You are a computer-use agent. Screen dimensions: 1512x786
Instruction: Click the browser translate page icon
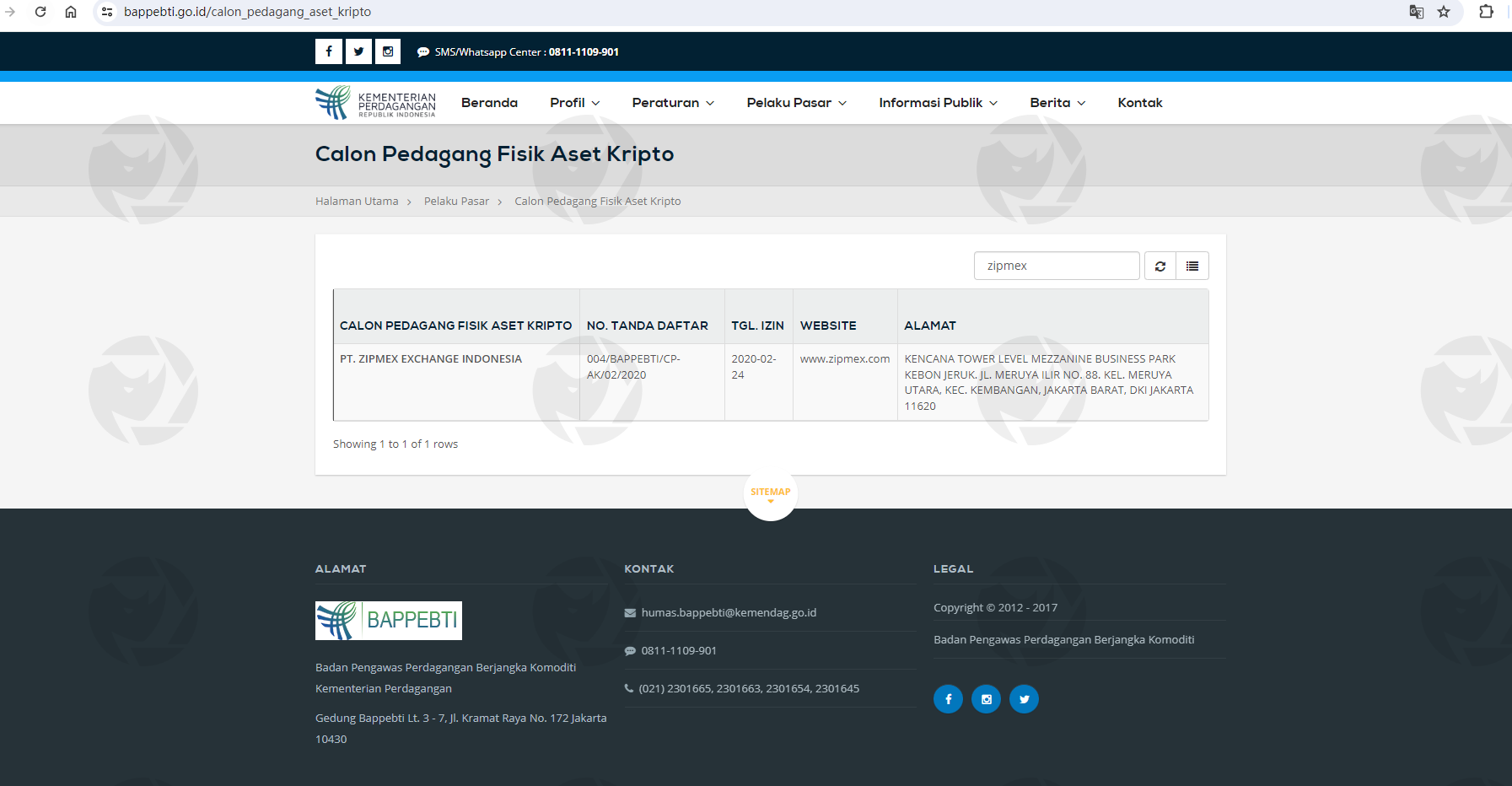[1416, 12]
